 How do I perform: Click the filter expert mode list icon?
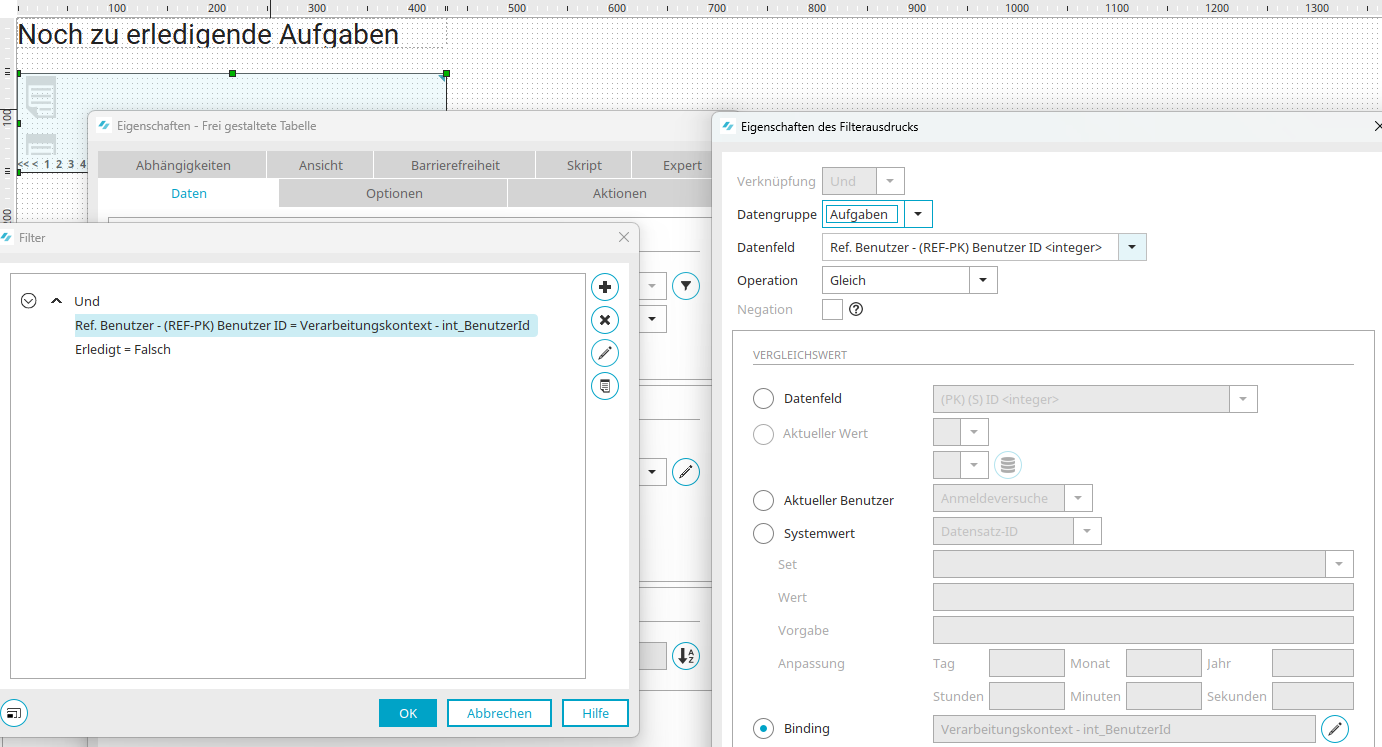605,386
